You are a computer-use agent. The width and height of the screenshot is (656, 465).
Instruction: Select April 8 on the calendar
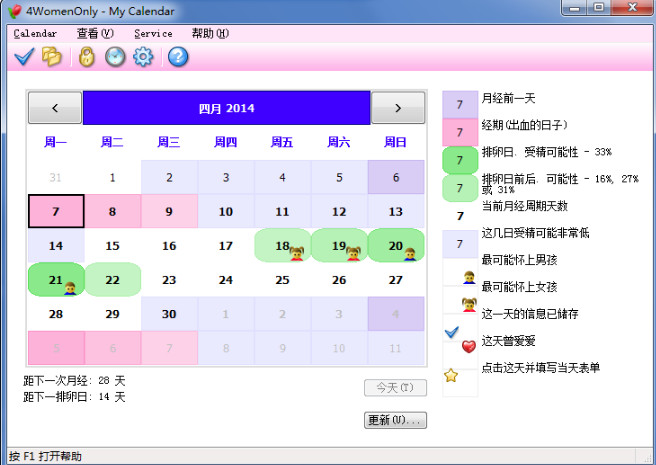[113, 211]
